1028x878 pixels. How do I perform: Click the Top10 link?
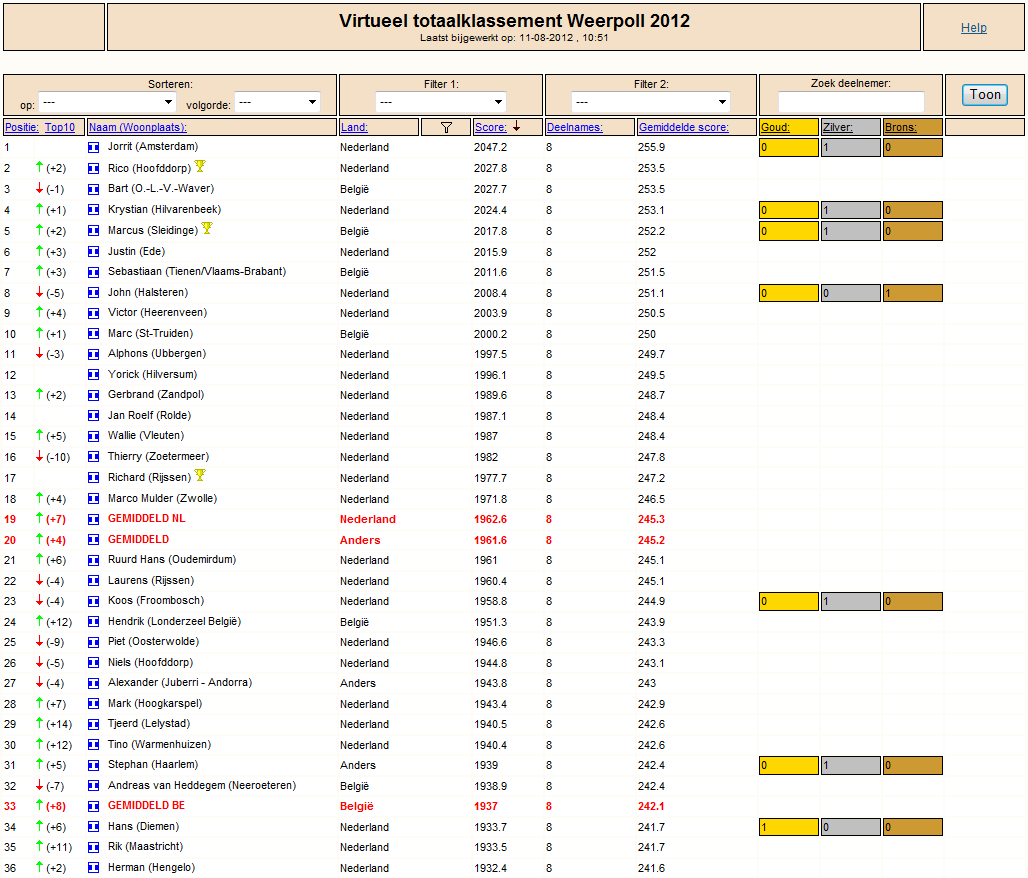coord(60,127)
